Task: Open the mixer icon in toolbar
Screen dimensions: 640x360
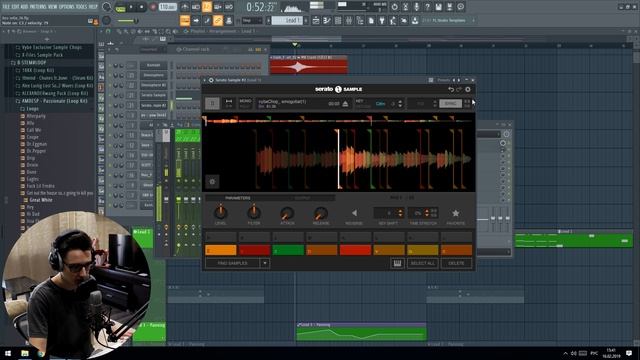Action: 349,20
